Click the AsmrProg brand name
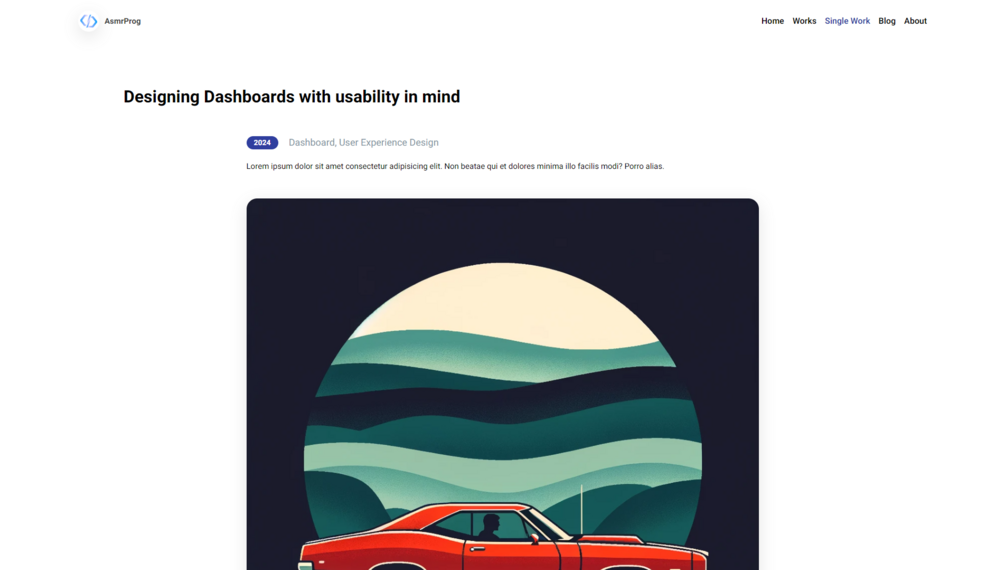 point(122,21)
